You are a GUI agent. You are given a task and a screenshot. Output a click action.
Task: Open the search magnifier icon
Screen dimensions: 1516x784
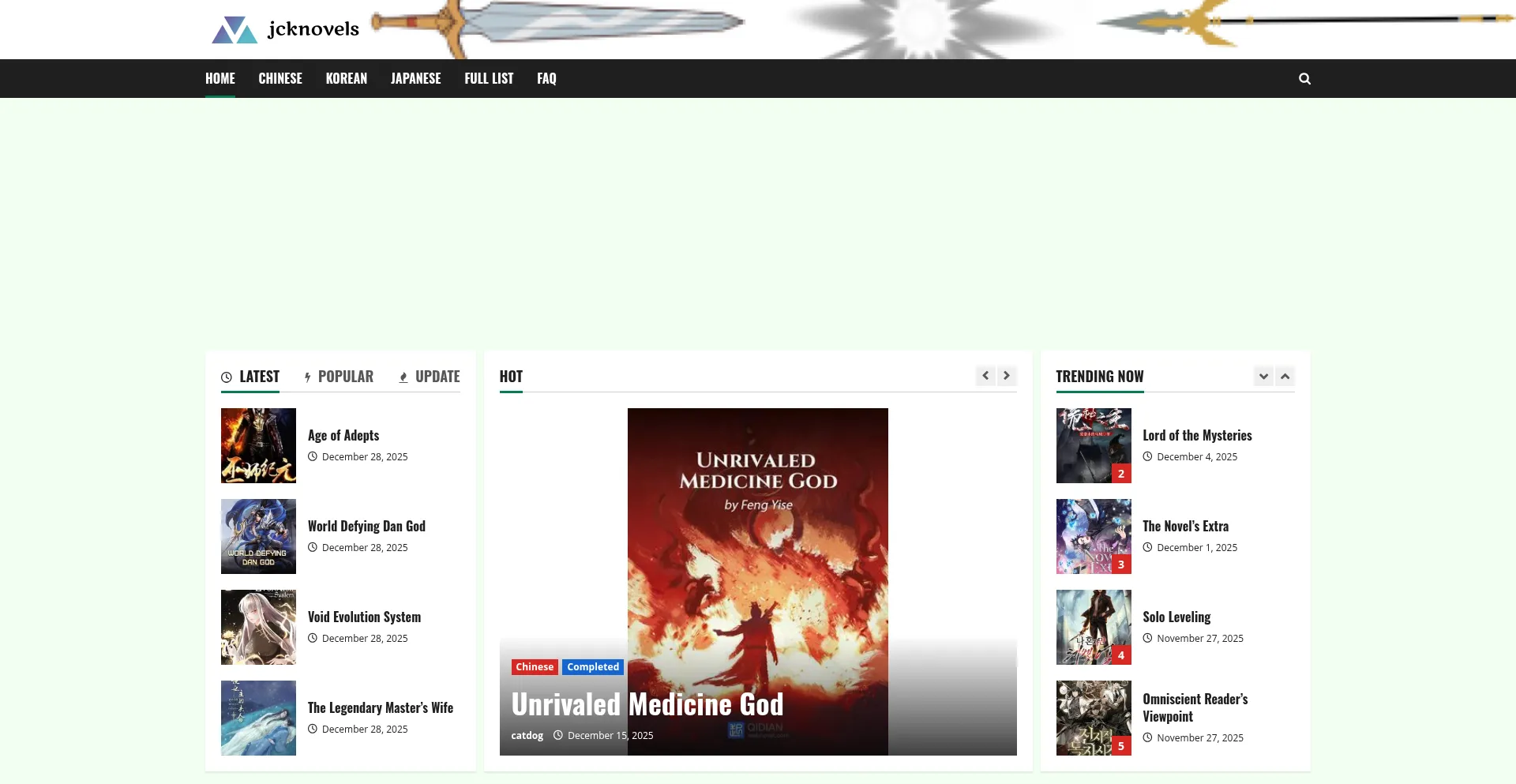click(x=1304, y=78)
